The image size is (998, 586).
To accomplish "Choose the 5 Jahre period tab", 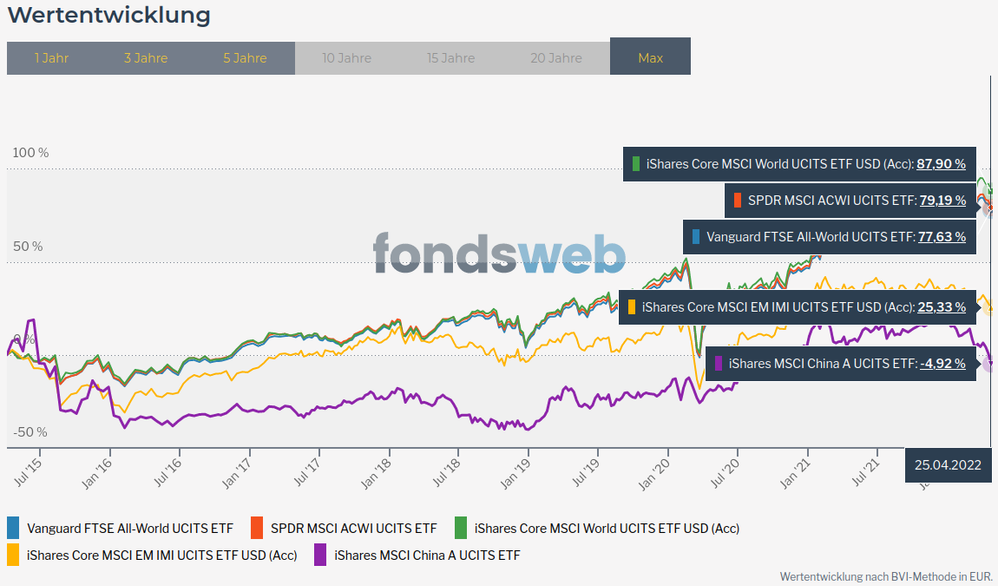I will pyautogui.click(x=245, y=58).
